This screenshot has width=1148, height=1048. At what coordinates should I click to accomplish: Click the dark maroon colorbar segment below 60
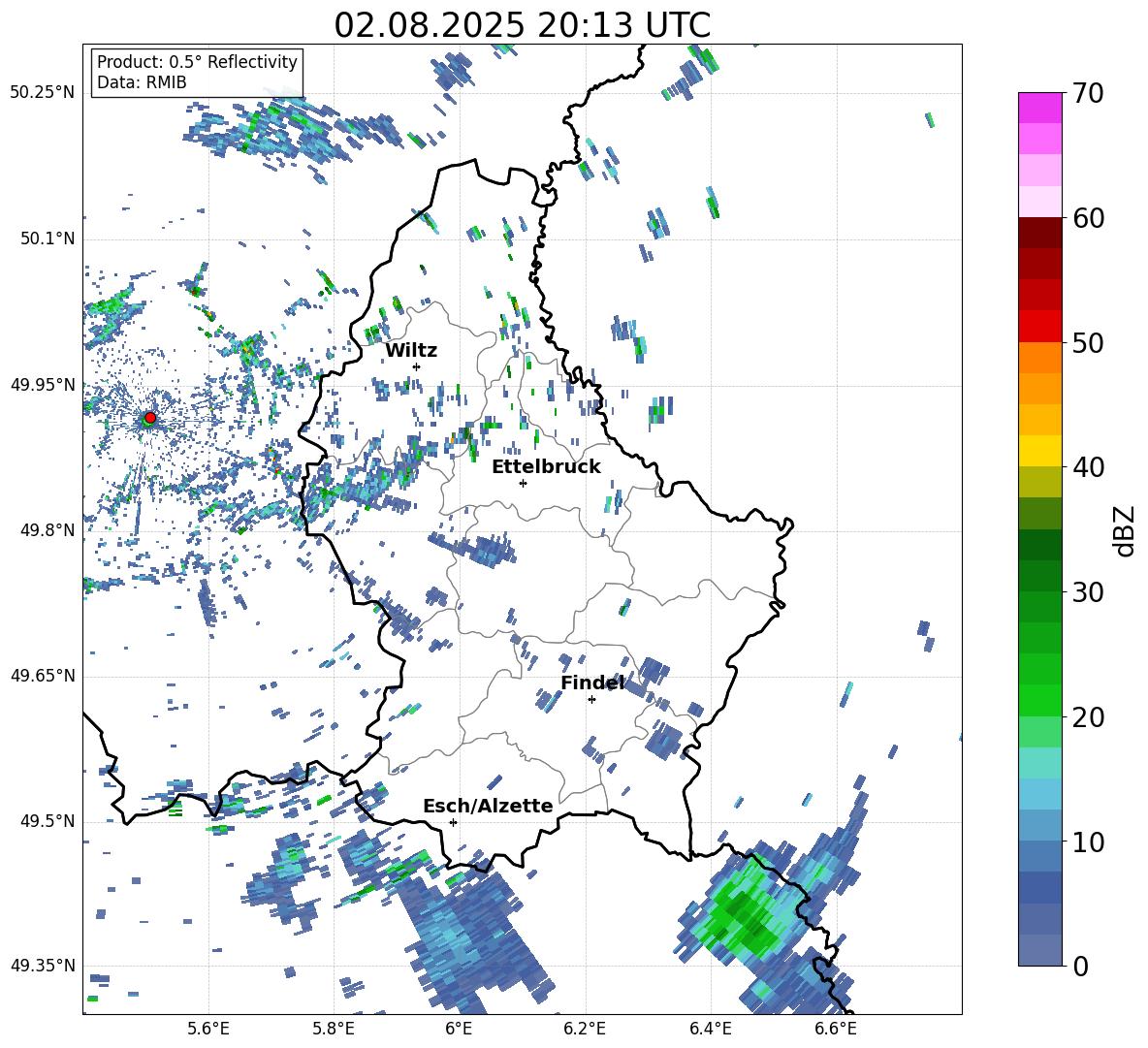click(x=1039, y=233)
